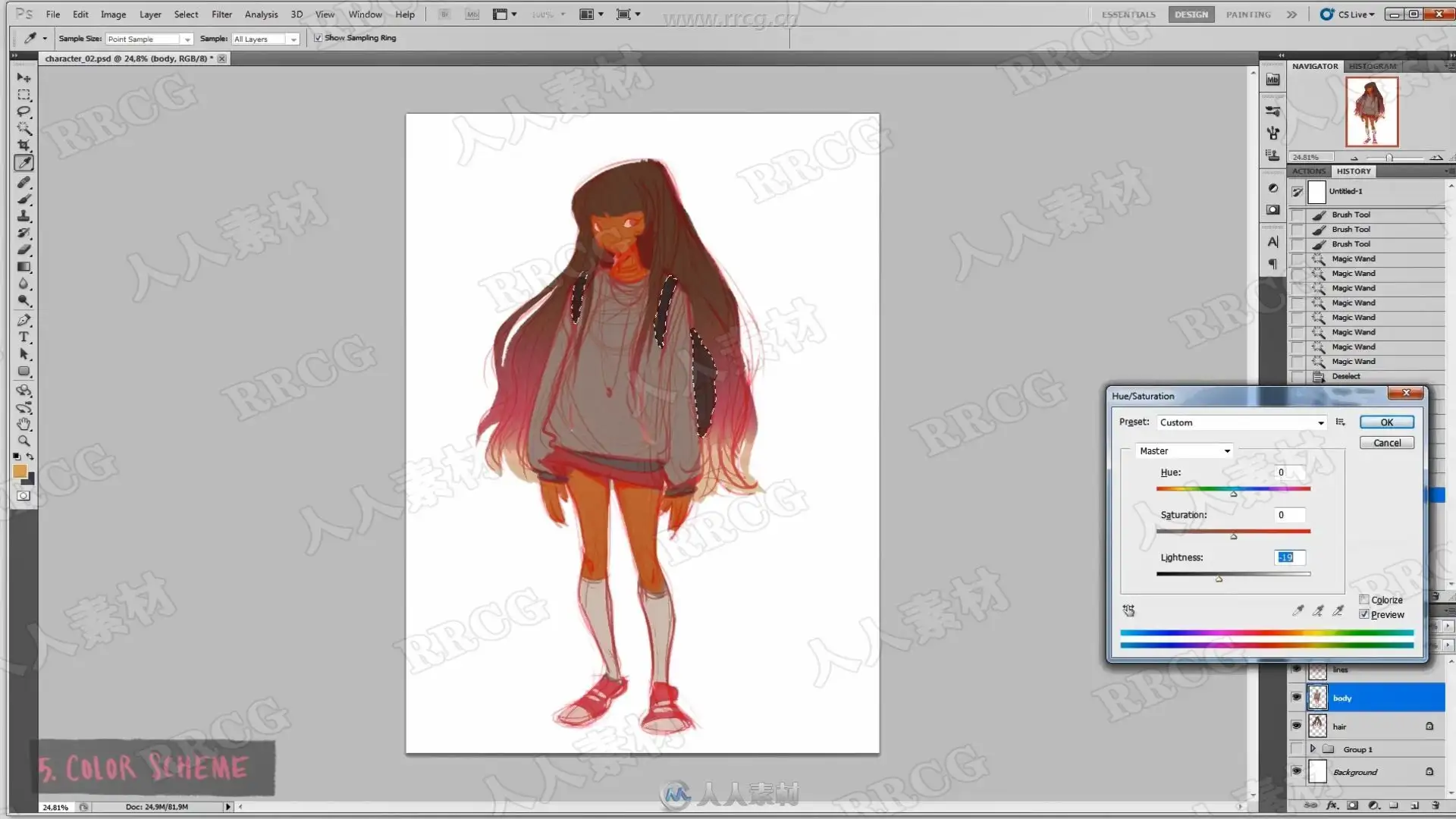Open the Preset dropdown showing Custom
The height and width of the screenshot is (819, 1456).
pyautogui.click(x=1241, y=422)
